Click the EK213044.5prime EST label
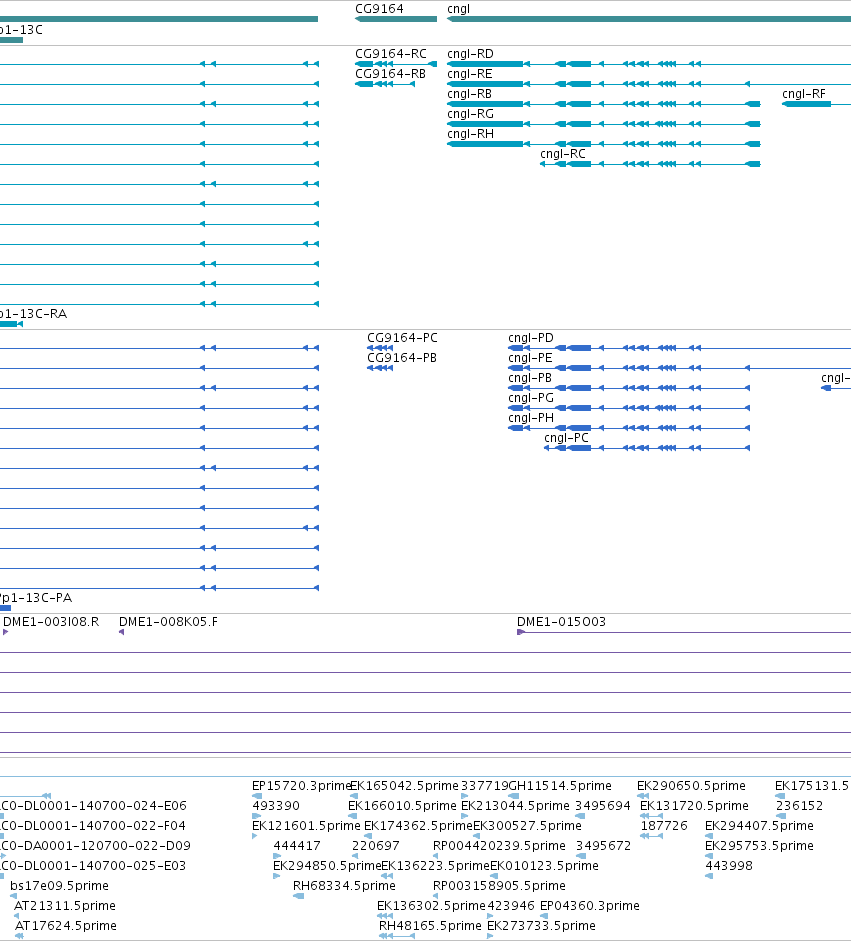Viewport: 851px width, 941px height. tap(516, 805)
